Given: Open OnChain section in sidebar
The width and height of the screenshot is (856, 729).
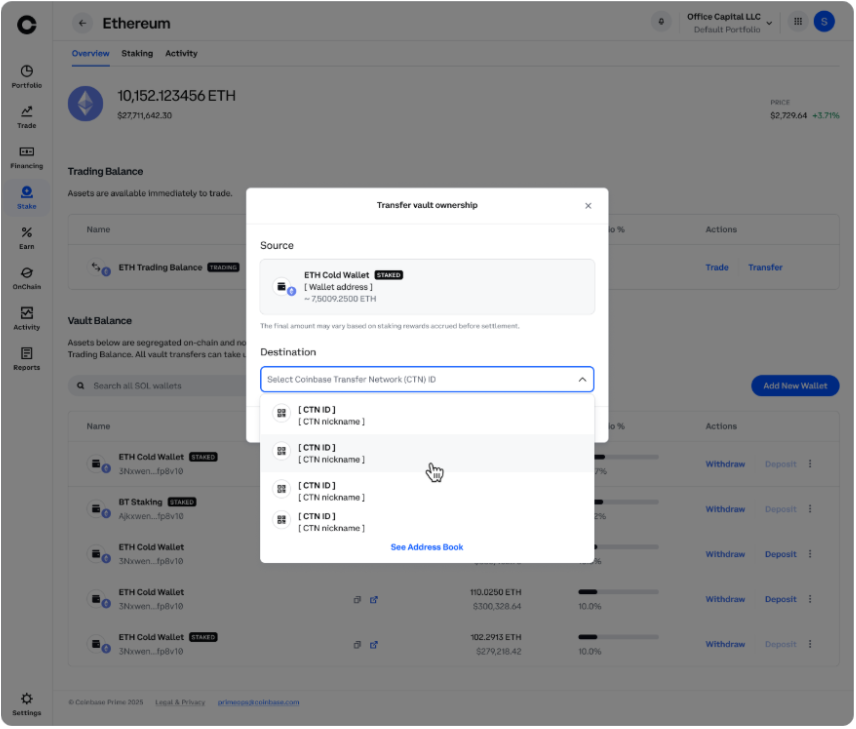Looking at the screenshot, I should click(26, 278).
